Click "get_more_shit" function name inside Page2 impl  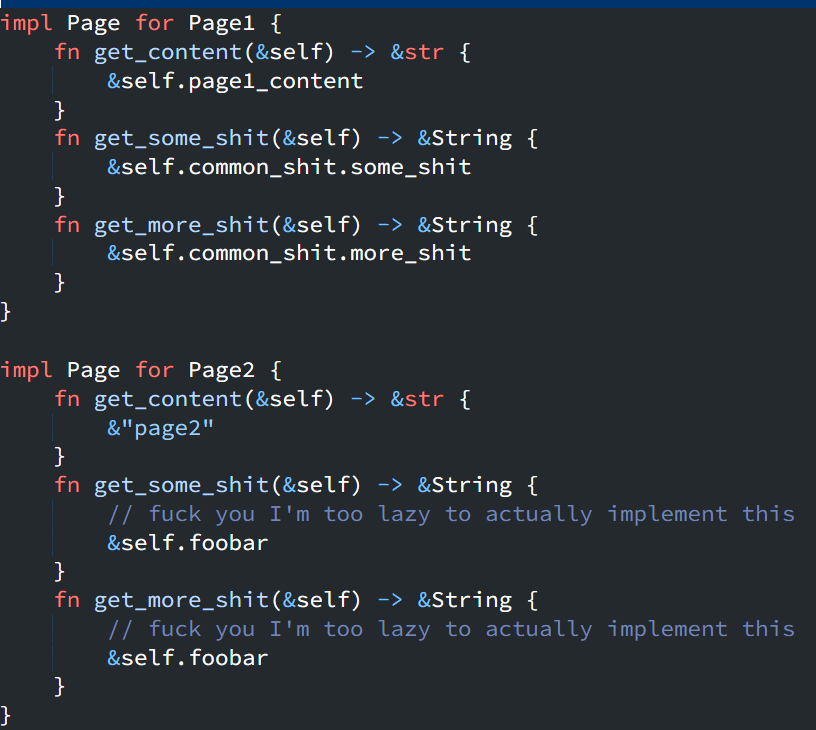click(x=181, y=600)
